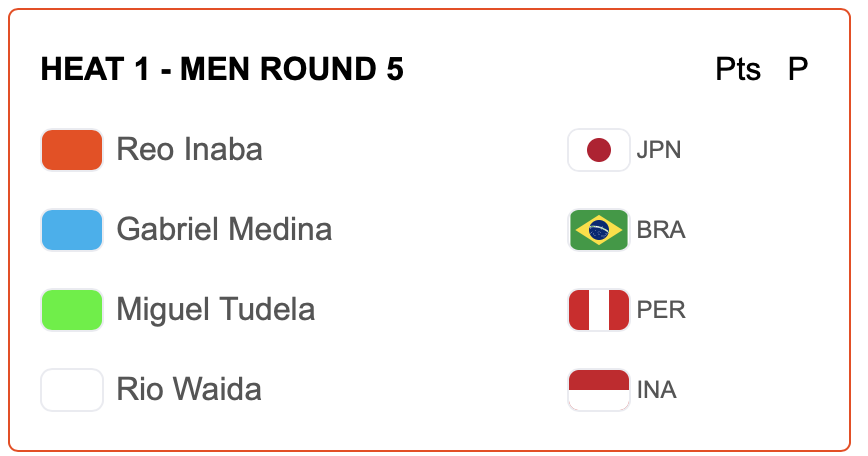The width and height of the screenshot is (868, 456).
Task: Click the Japan flag icon
Action: tap(598, 150)
